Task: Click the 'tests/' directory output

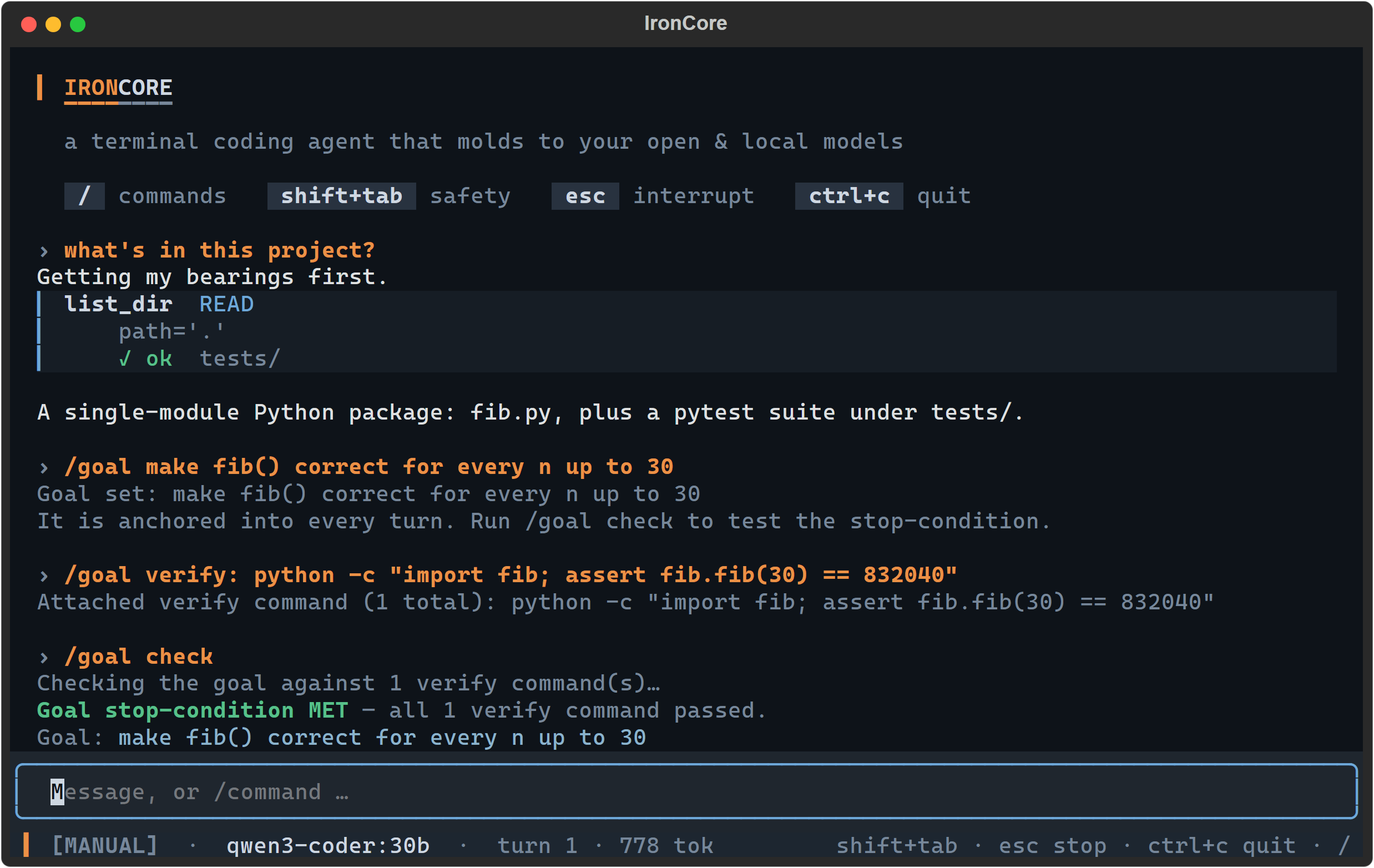Action: 240,359
